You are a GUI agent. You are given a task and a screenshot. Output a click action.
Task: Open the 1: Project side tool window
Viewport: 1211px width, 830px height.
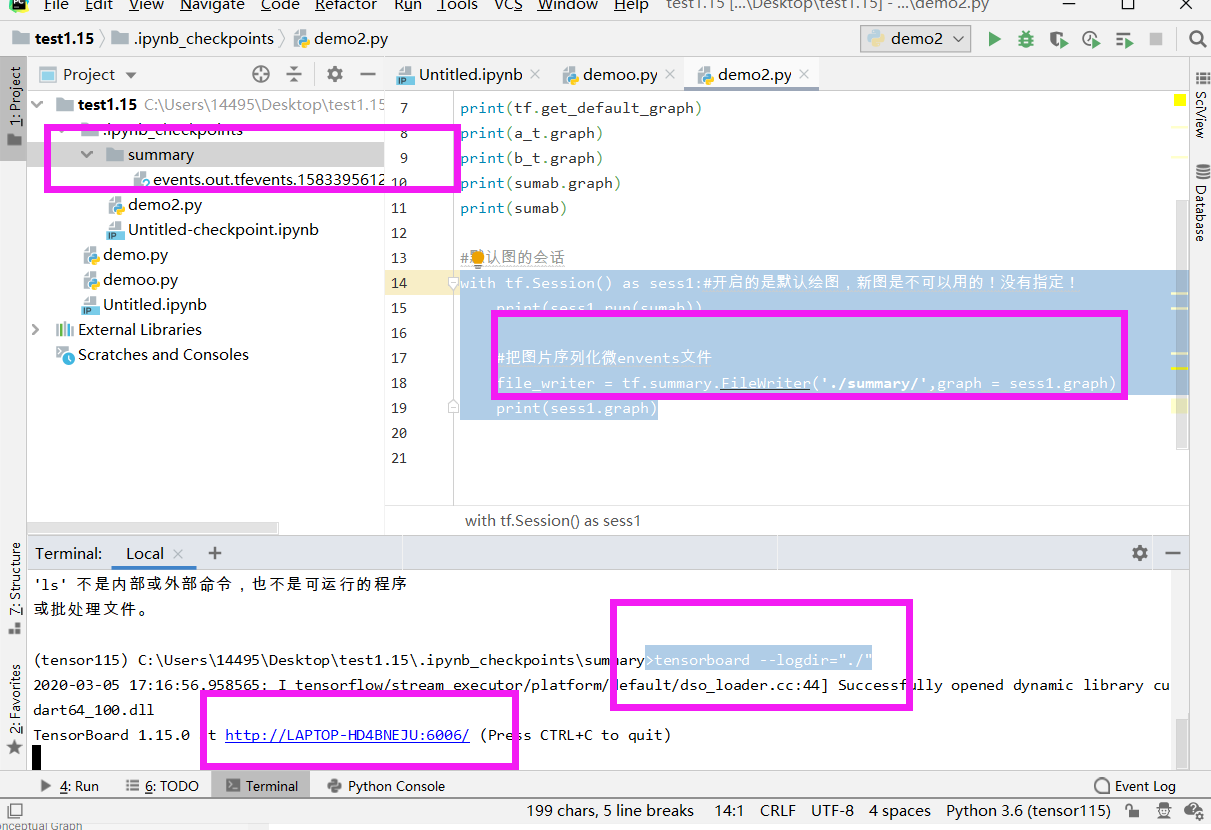[x=14, y=107]
